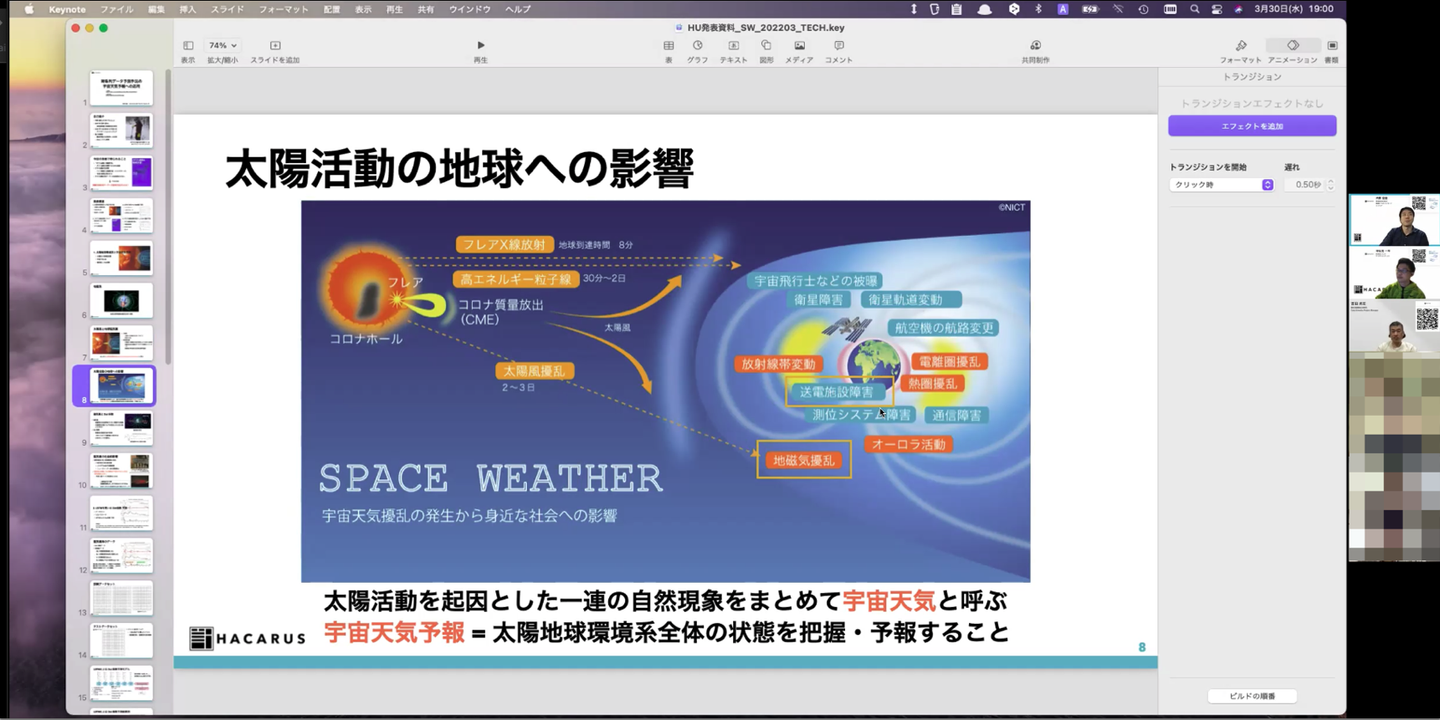Open the ファイル (File) menu
This screenshot has width=1440, height=720.
coord(117,9)
